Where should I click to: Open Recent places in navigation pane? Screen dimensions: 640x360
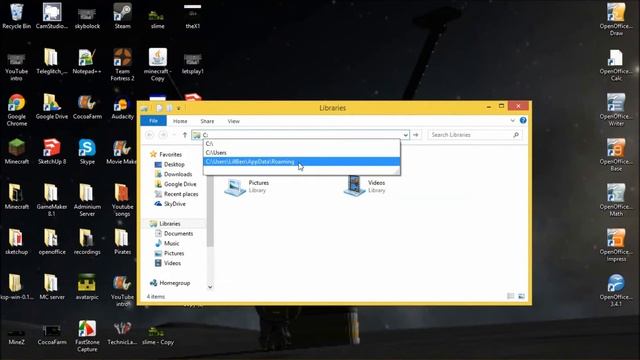click(x=176, y=194)
